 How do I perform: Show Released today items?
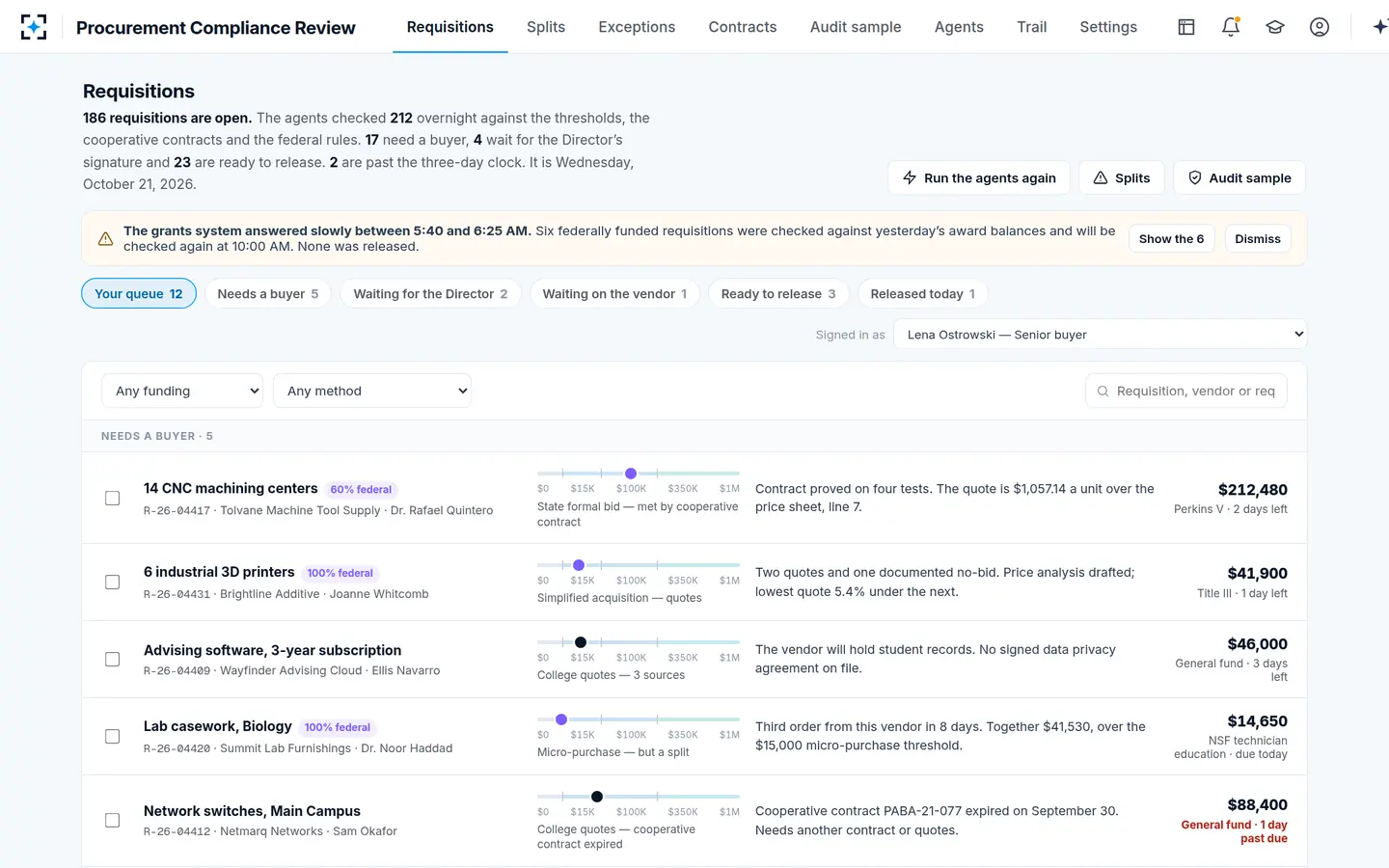[x=922, y=294]
